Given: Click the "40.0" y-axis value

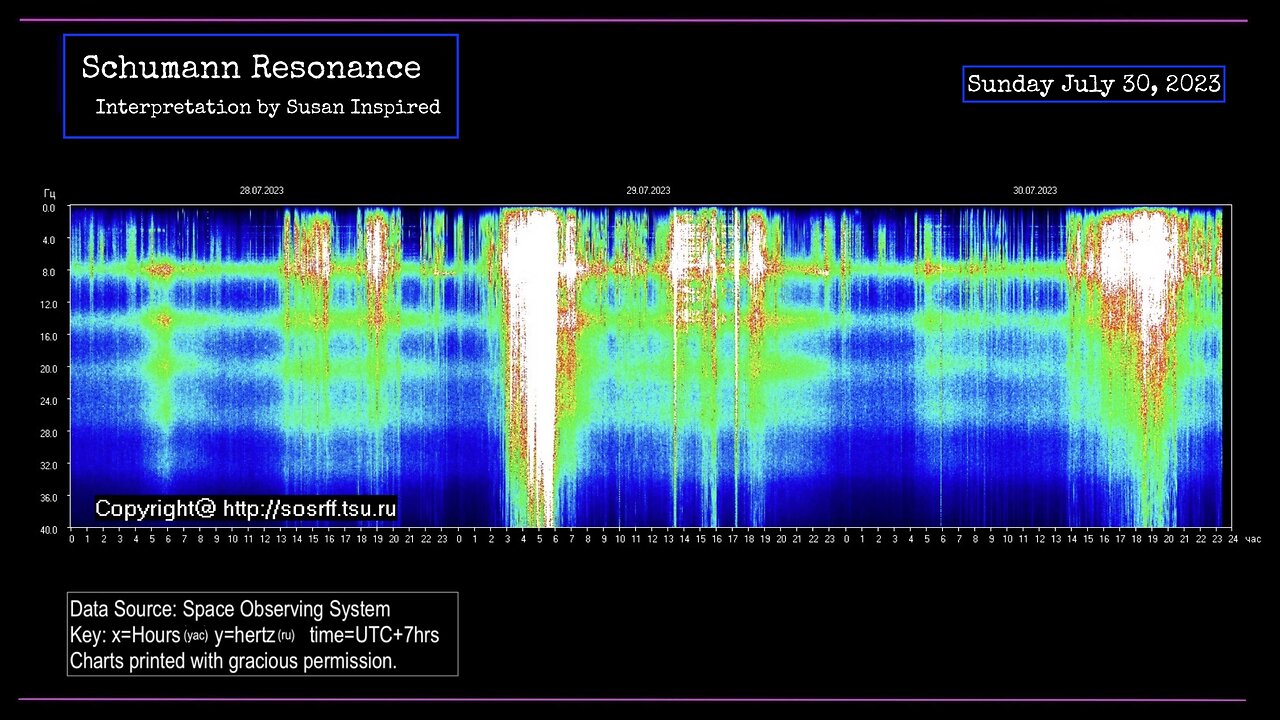Looking at the screenshot, I should pos(49,529).
